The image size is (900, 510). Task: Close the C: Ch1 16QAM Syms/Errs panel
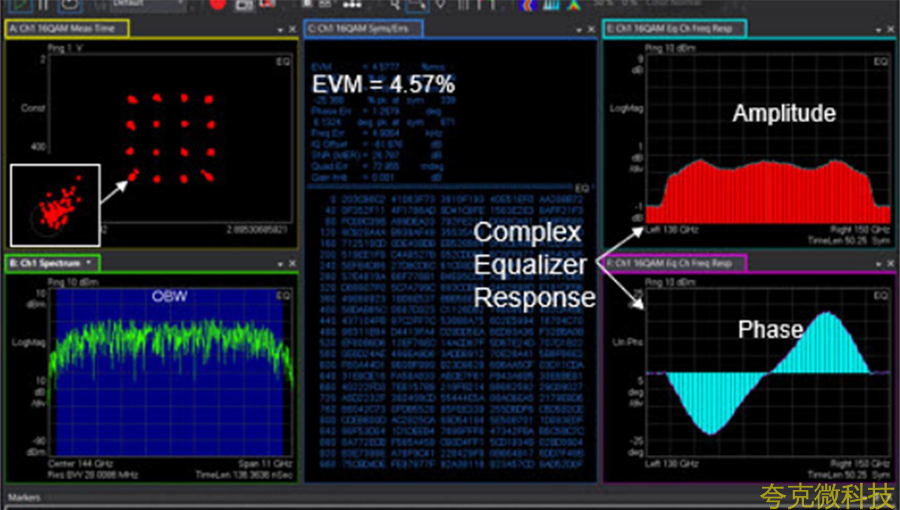(x=589, y=30)
